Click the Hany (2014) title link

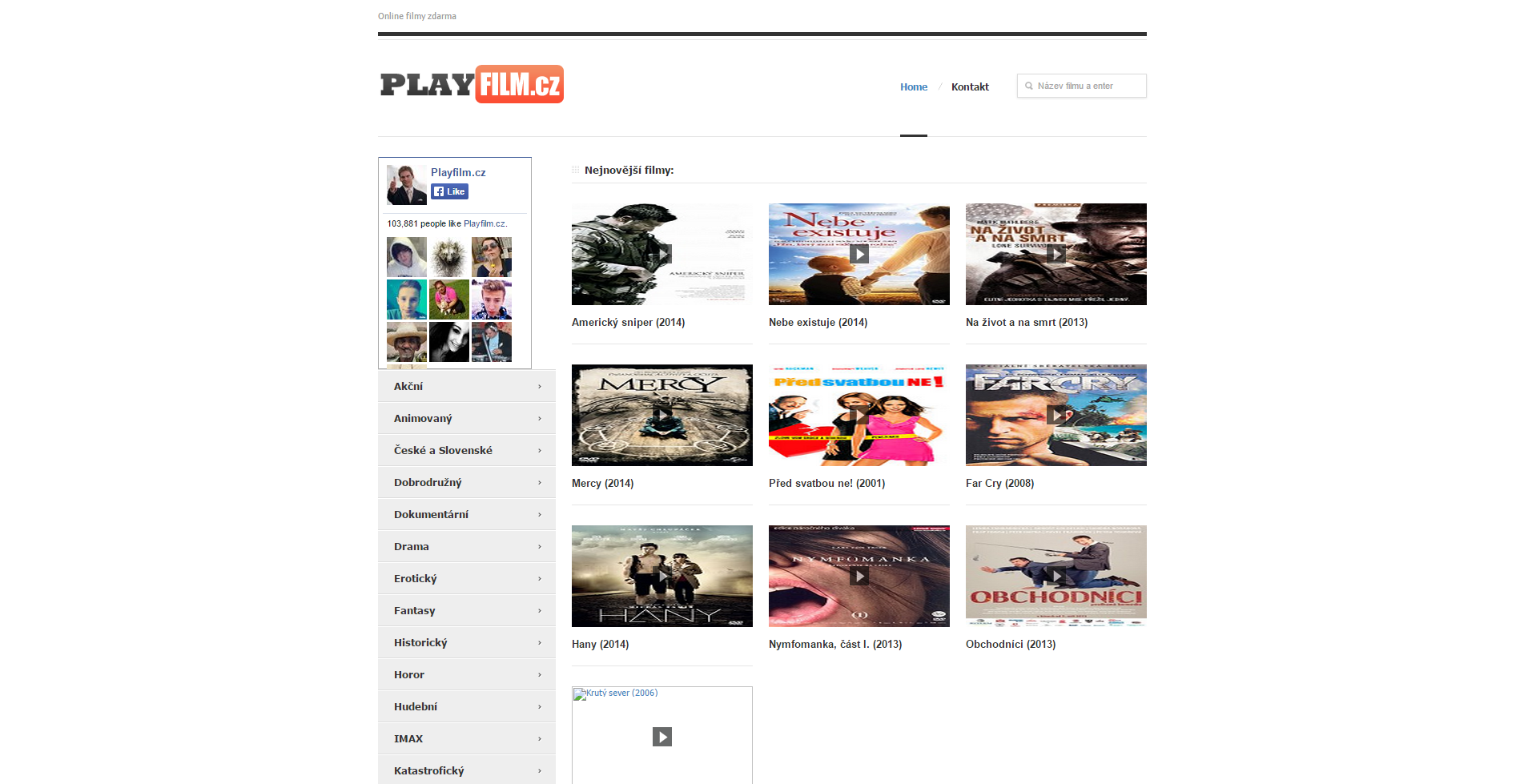(600, 644)
